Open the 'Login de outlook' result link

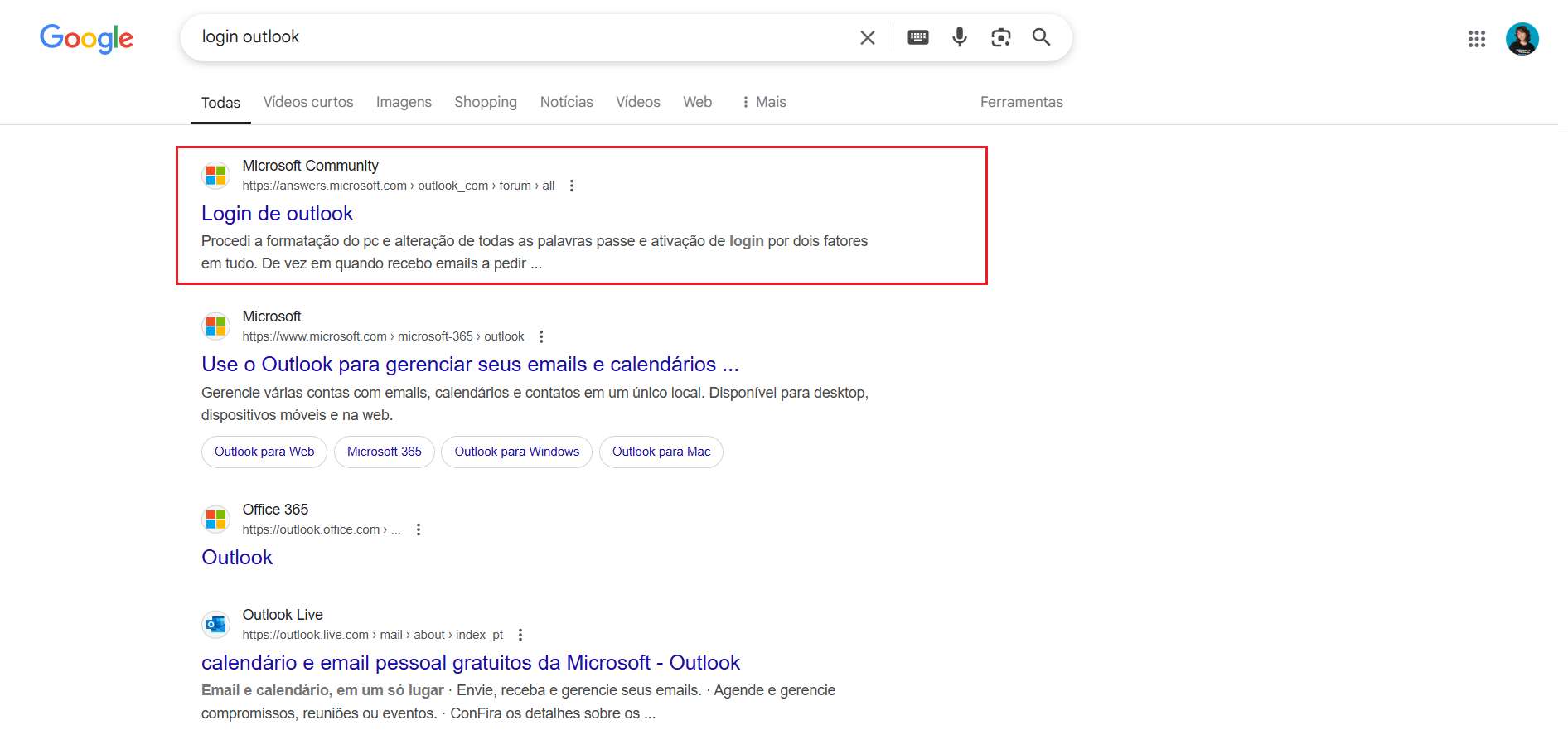pos(278,214)
